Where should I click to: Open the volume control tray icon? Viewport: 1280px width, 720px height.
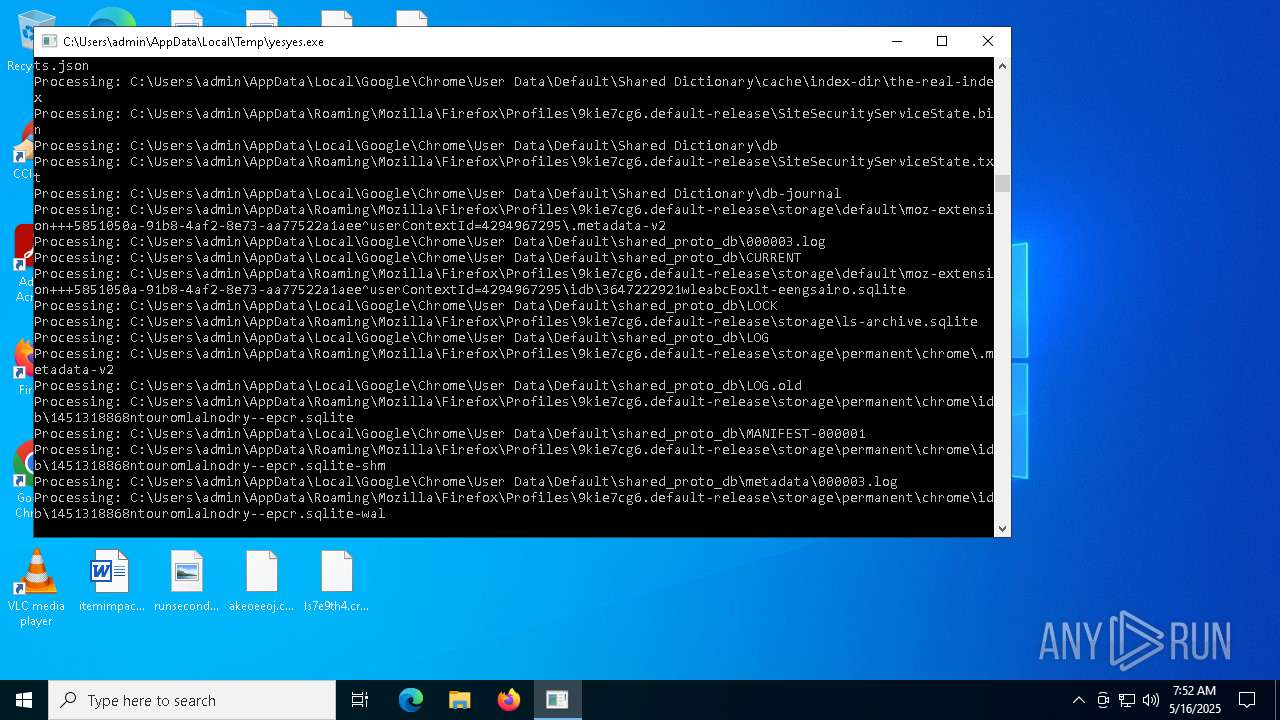click(x=1151, y=700)
